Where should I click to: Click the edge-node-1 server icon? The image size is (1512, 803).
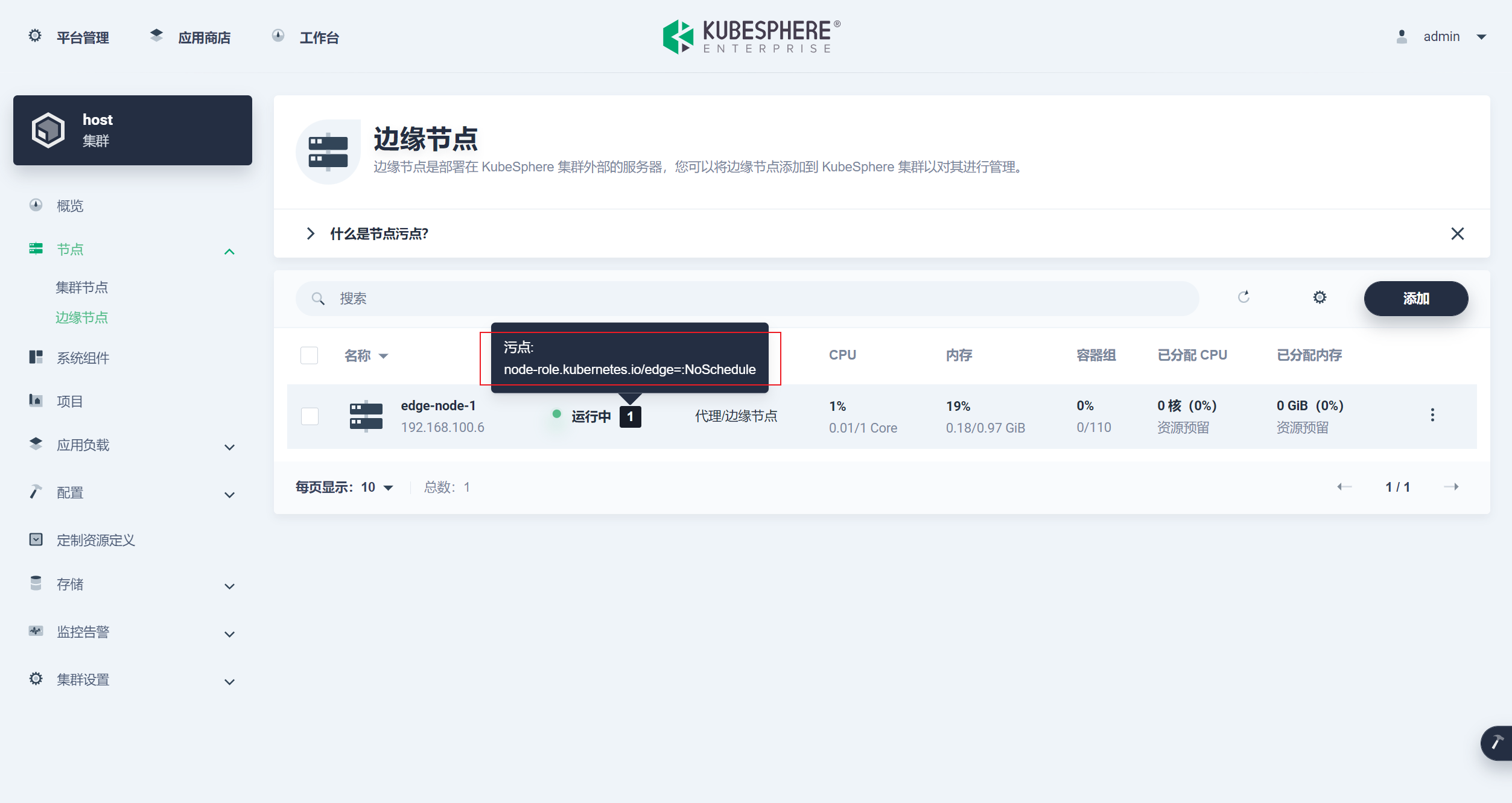(366, 416)
